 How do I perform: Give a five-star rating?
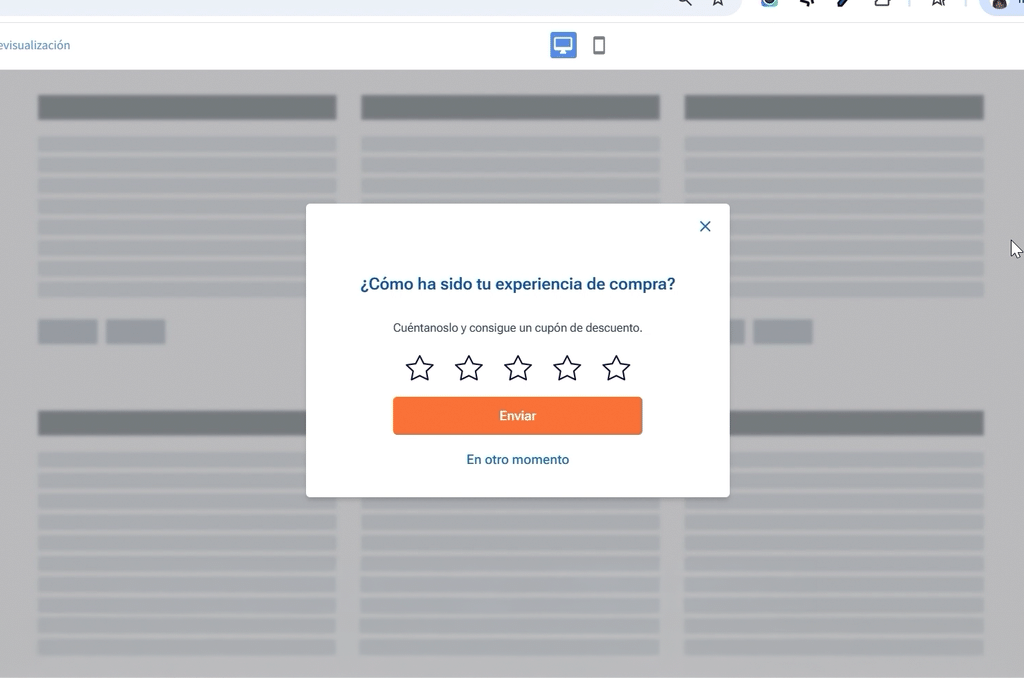coord(616,368)
